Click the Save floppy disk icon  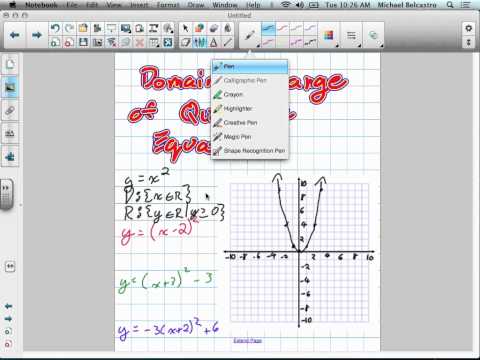83,42
